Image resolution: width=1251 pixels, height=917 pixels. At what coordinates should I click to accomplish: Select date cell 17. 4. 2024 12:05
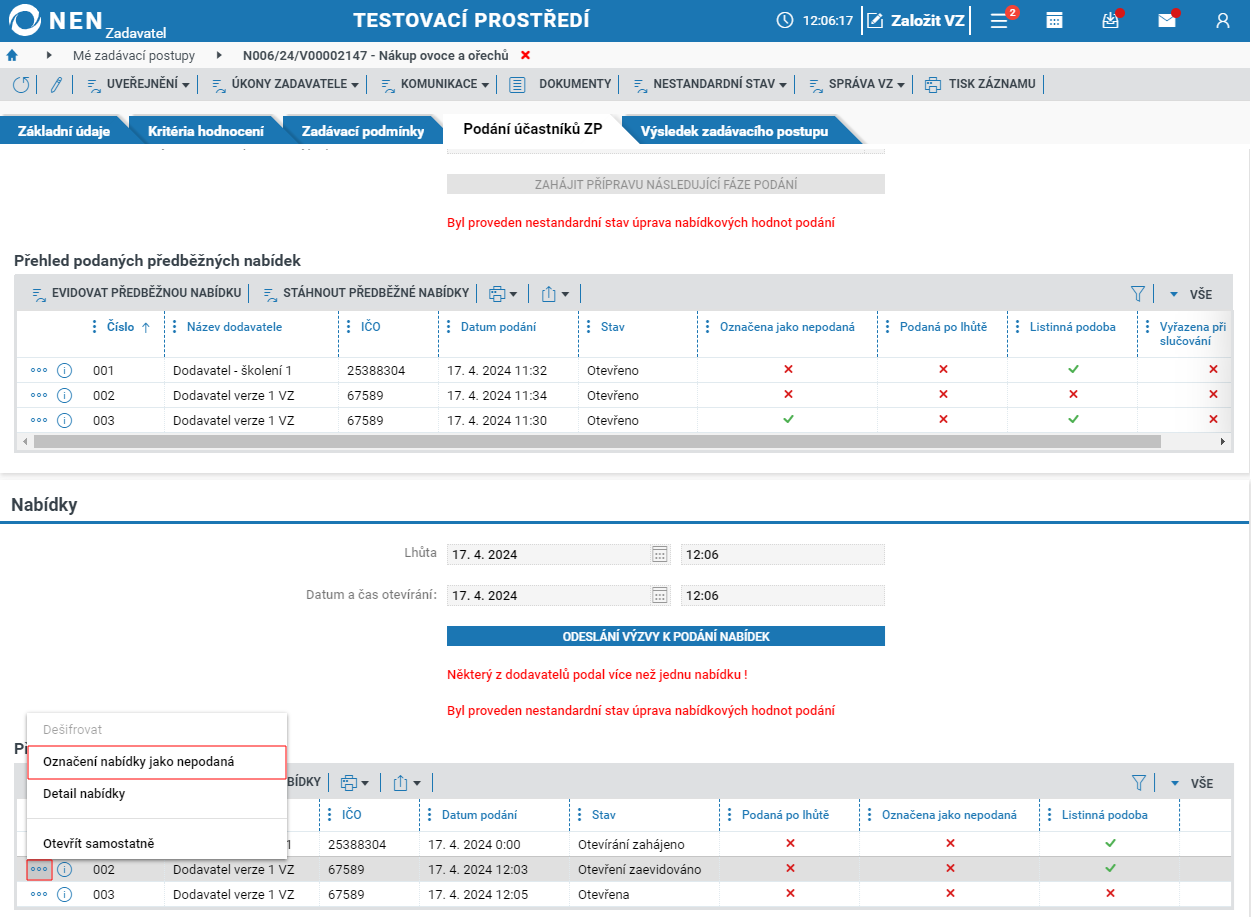point(494,894)
